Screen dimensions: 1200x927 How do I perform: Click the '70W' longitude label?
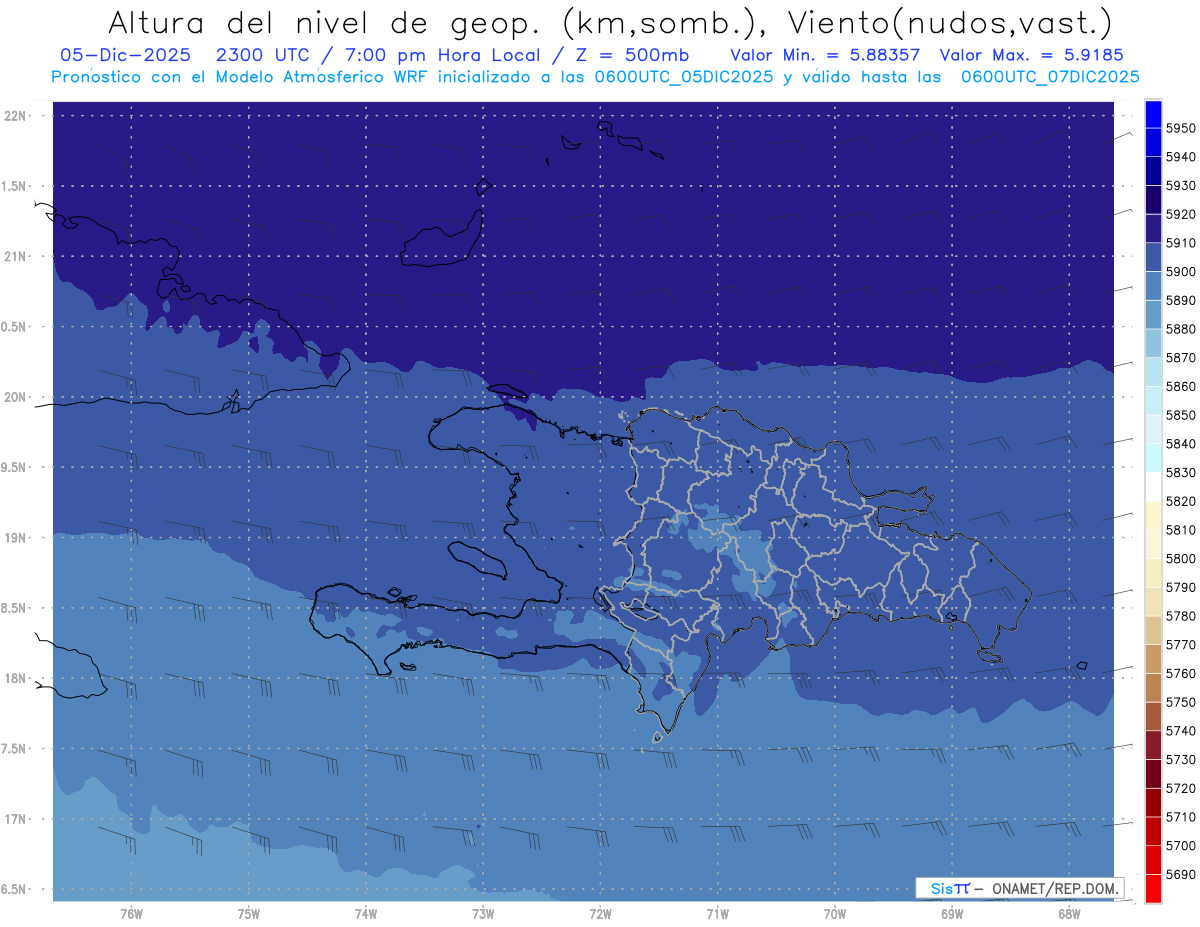point(835,914)
